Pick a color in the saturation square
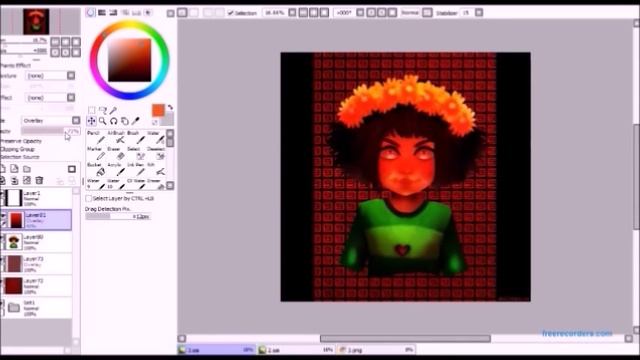This screenshot has width=640, height=360. (x=130, y=60)
